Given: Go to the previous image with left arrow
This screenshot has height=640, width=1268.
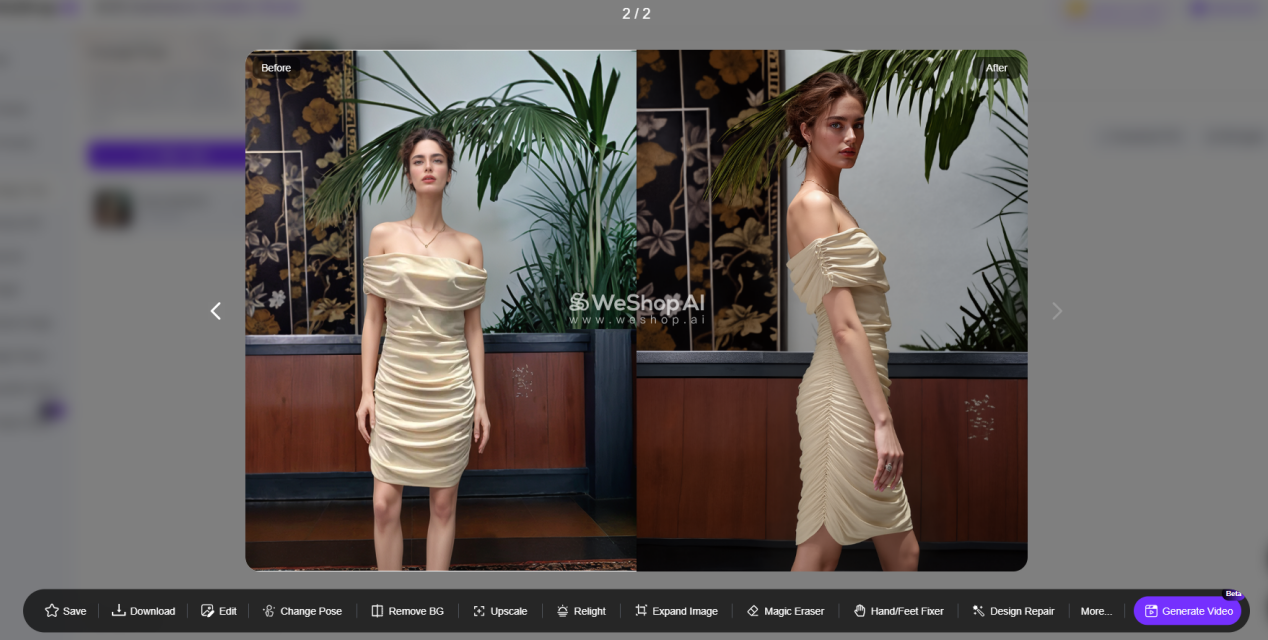Looking at the screenshot, I should coord(216,311).
